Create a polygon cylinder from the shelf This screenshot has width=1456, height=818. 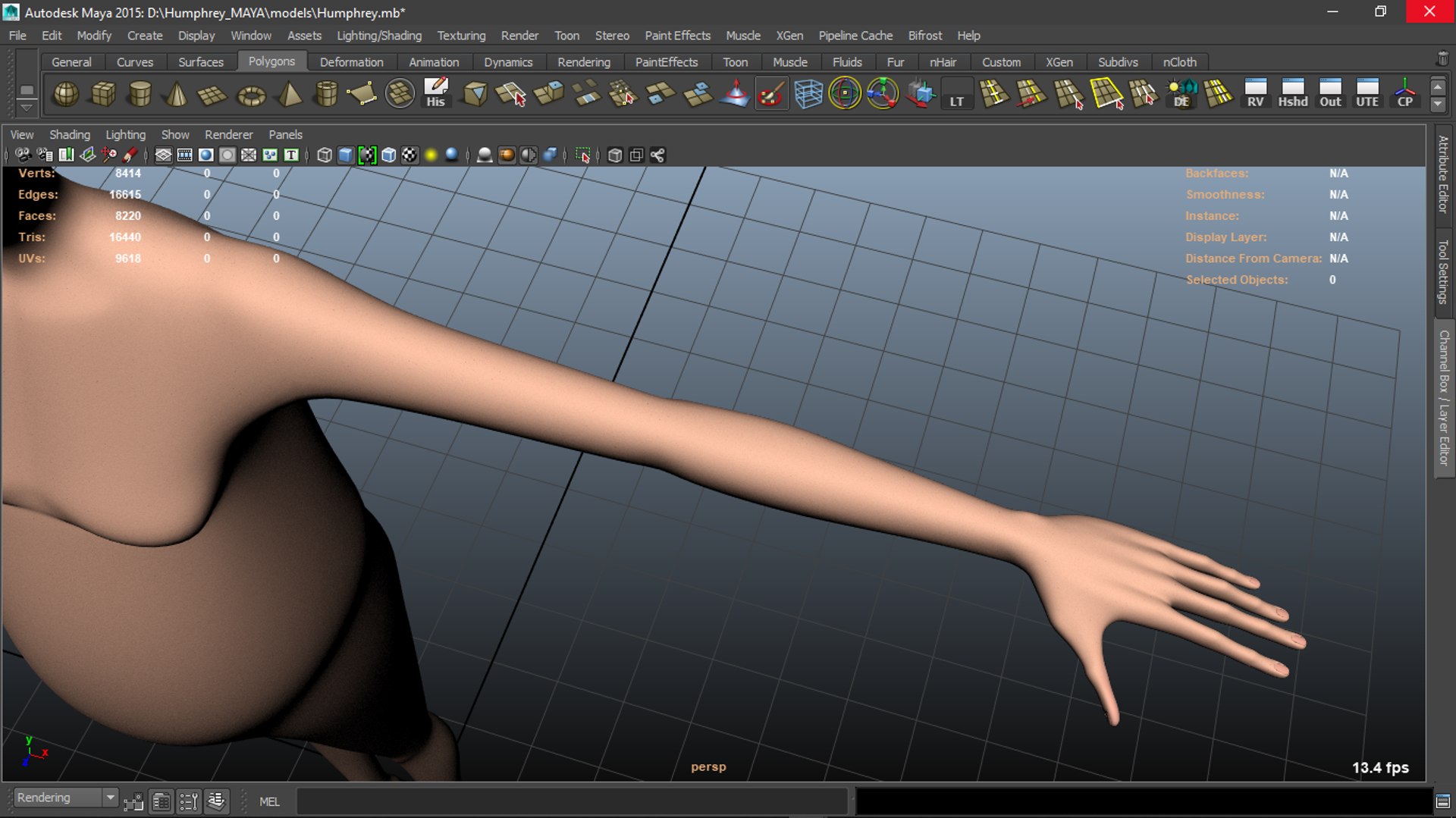pos(140,94)
